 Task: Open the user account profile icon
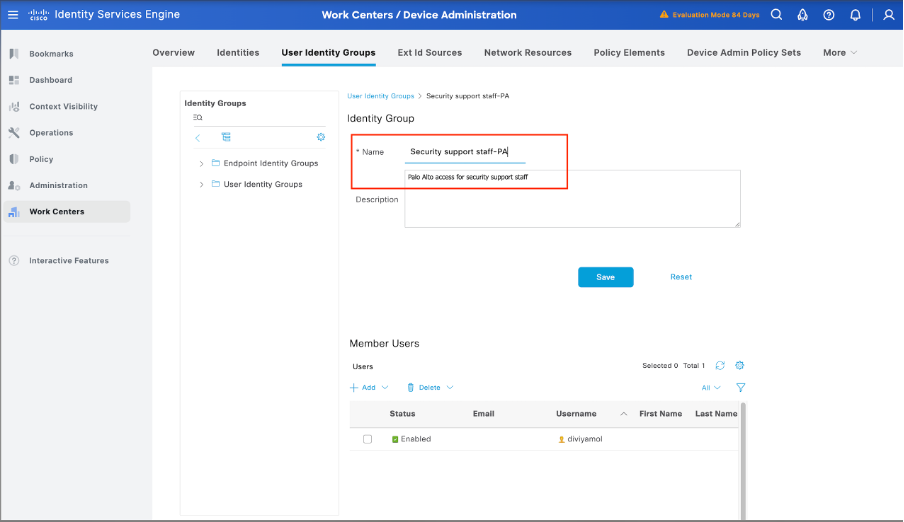pyautogui.click(x=888, y=15)
